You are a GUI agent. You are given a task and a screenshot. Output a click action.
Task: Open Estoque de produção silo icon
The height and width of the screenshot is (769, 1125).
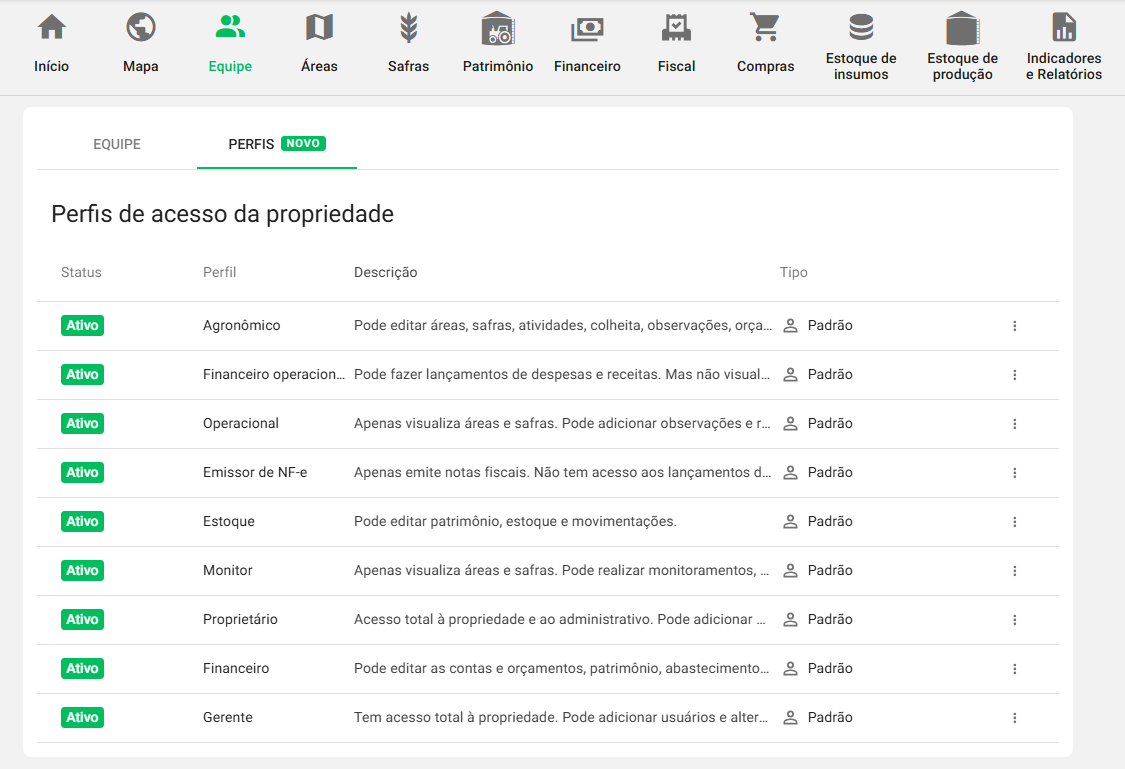(x=962, y=26)
